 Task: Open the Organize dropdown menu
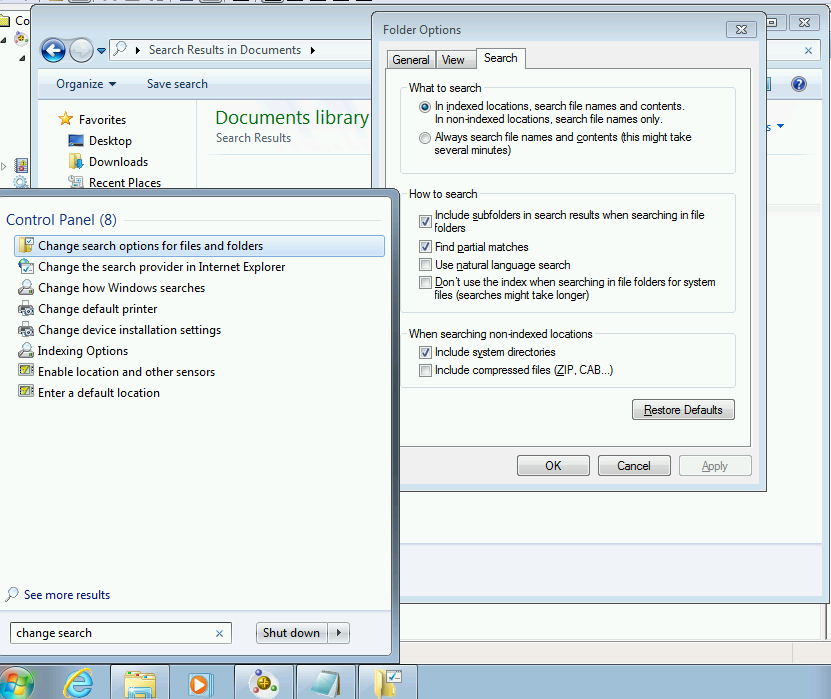point(86,84)
